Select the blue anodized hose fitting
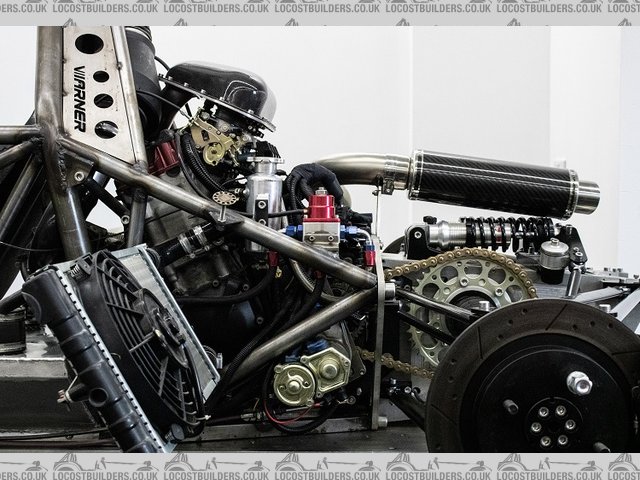The width and height of the screenshot is (640, 480). (x=291, y=233)
